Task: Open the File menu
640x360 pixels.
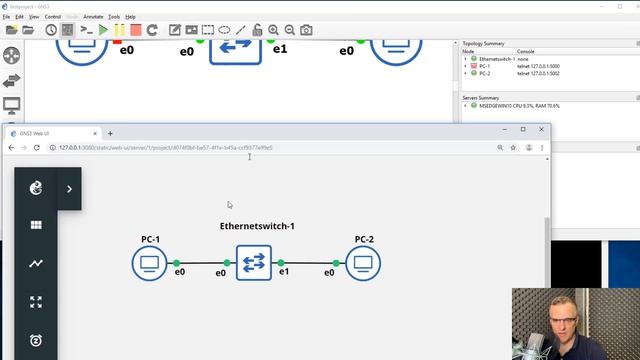Action: (x=6, y=17)
